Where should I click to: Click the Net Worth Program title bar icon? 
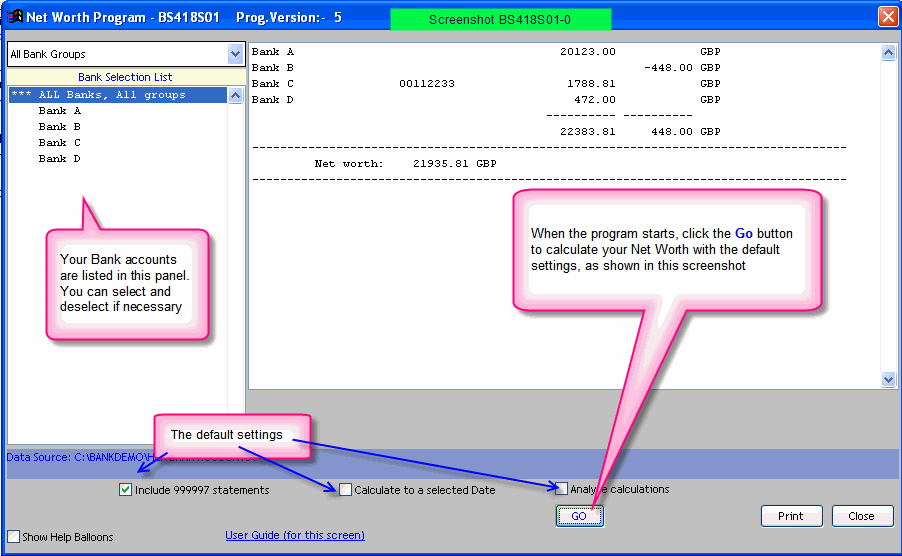pos(15,17)
